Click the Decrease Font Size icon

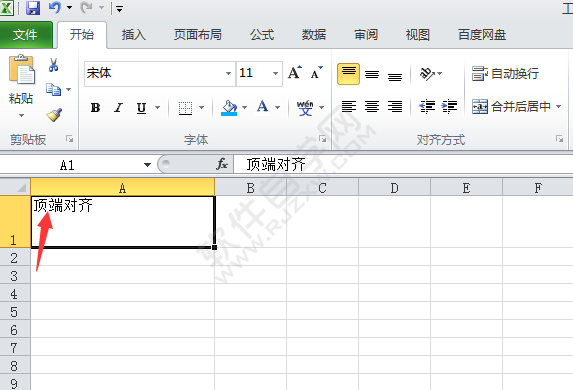point(316,73)
